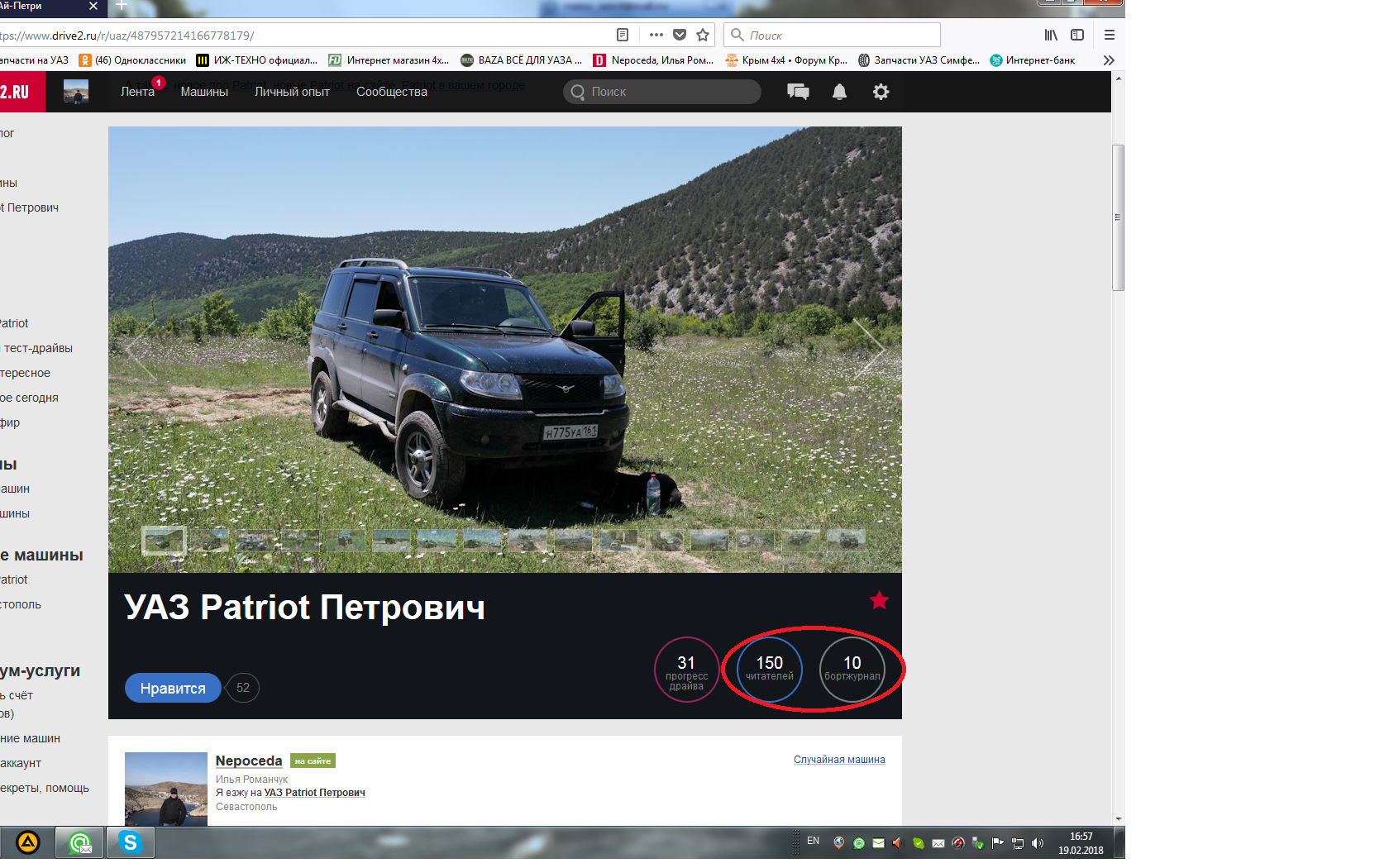Viewport: 1389px width, 868px height.
Task: Open the Запчасти УАЗ Симфе... bookmark
Action: 919,60
